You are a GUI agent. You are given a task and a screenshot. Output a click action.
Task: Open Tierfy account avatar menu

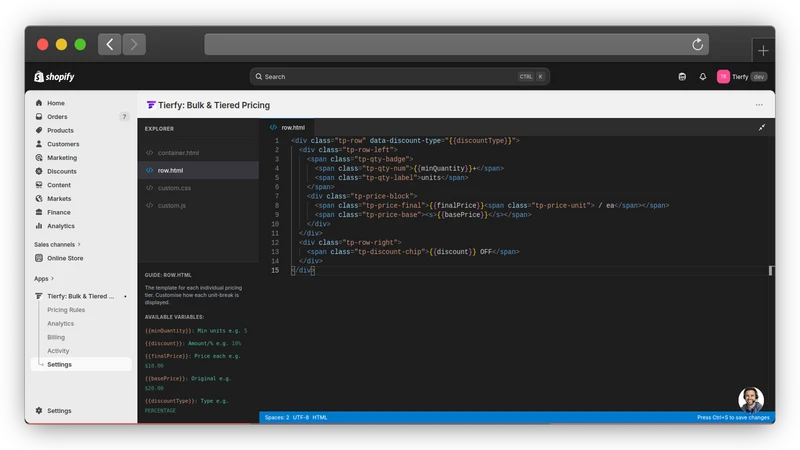(723, 77)
